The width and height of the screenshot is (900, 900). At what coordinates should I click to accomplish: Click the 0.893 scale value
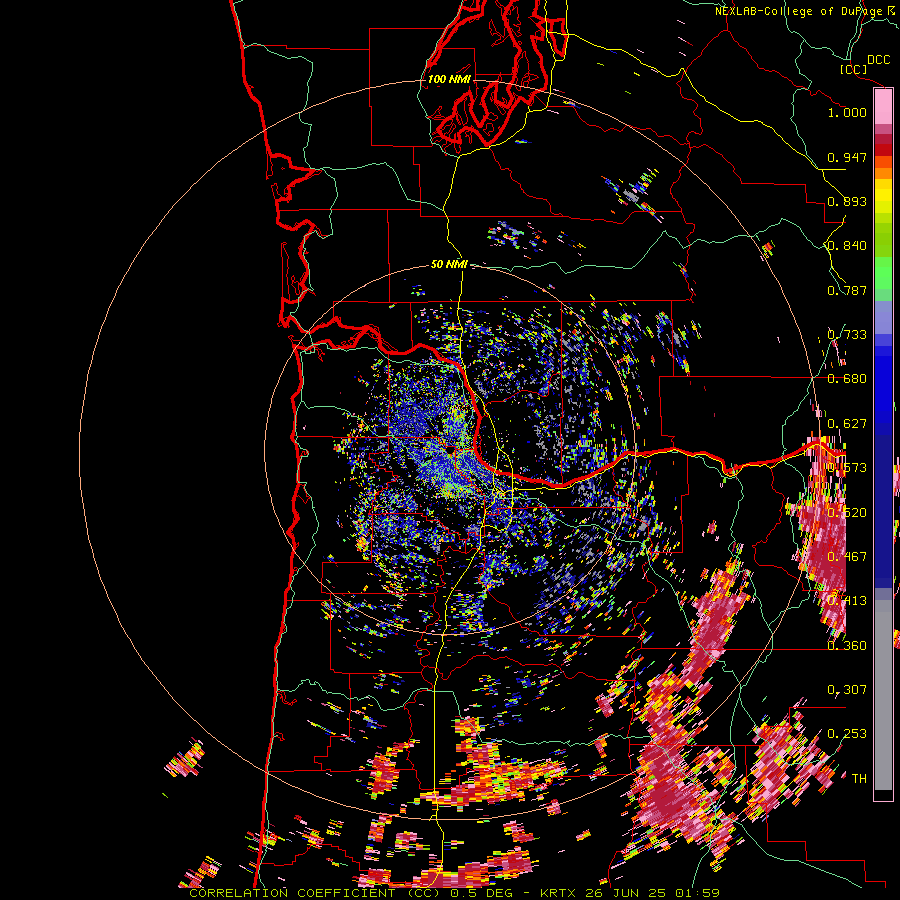(x=847, y=201)
